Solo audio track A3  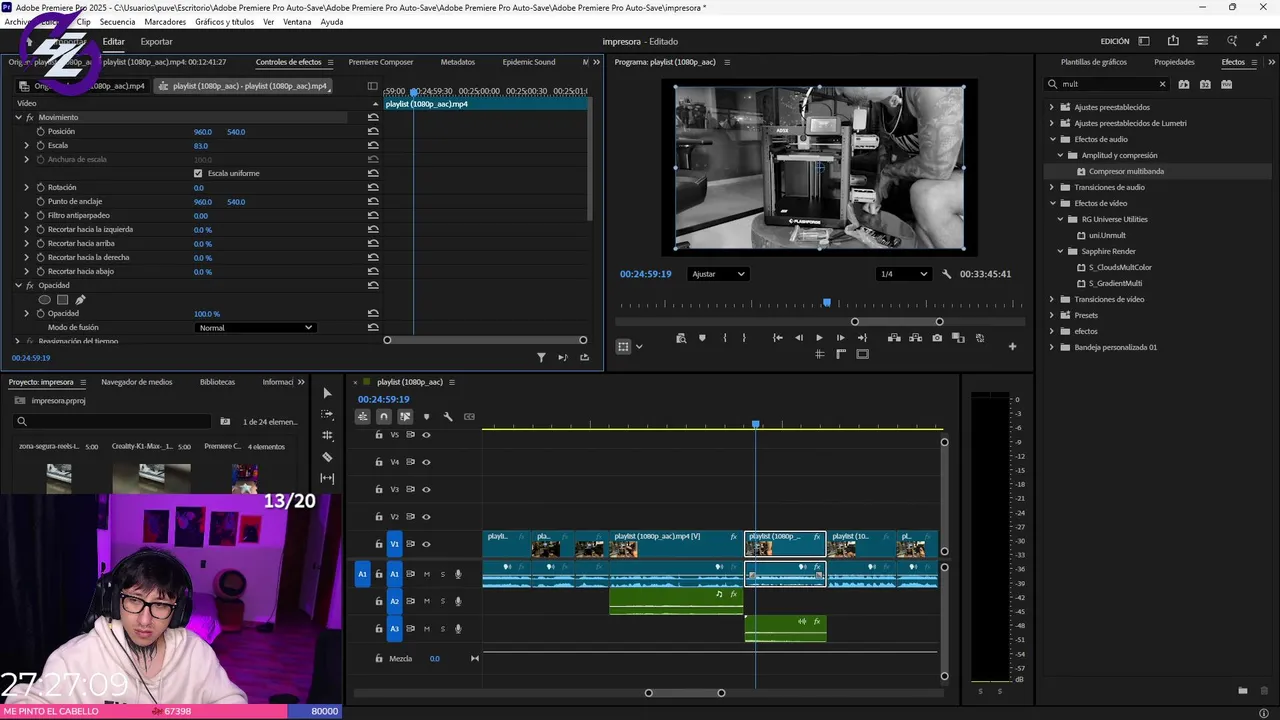tap(443, 629)
